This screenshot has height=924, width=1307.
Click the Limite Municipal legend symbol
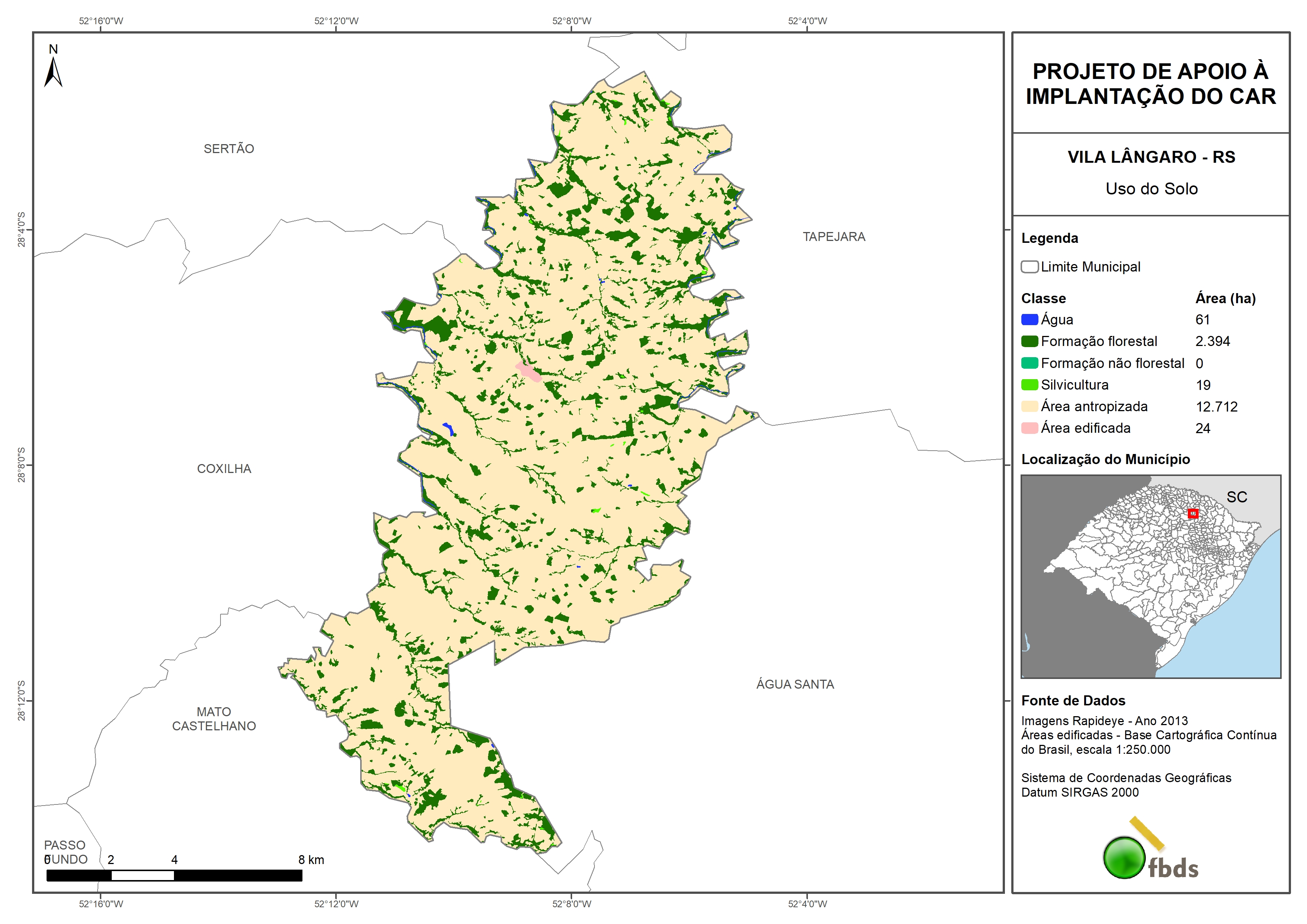click(1029, 267)
